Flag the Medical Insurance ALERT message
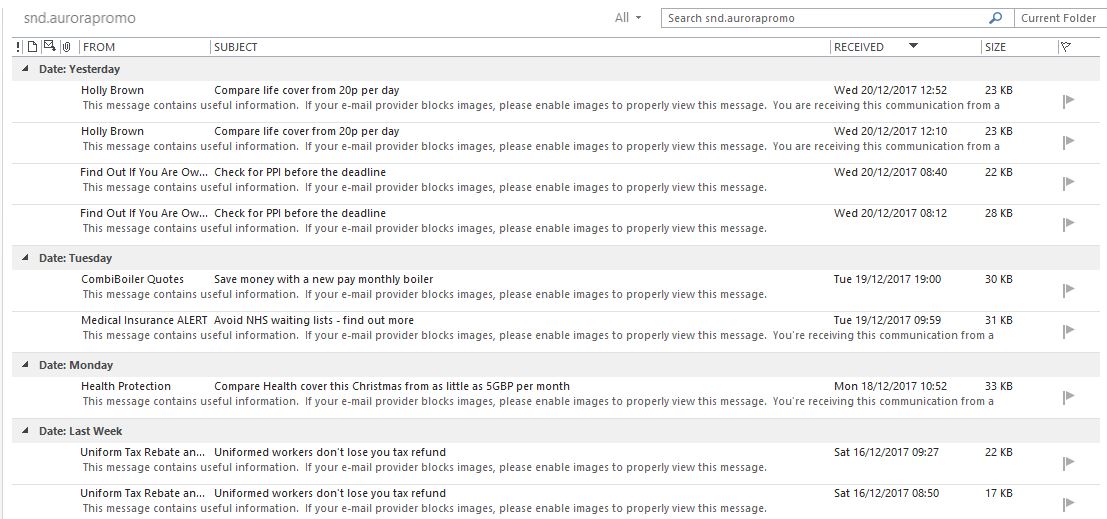The width and height of the screenshot is (1107, 519). (1068, 330)
